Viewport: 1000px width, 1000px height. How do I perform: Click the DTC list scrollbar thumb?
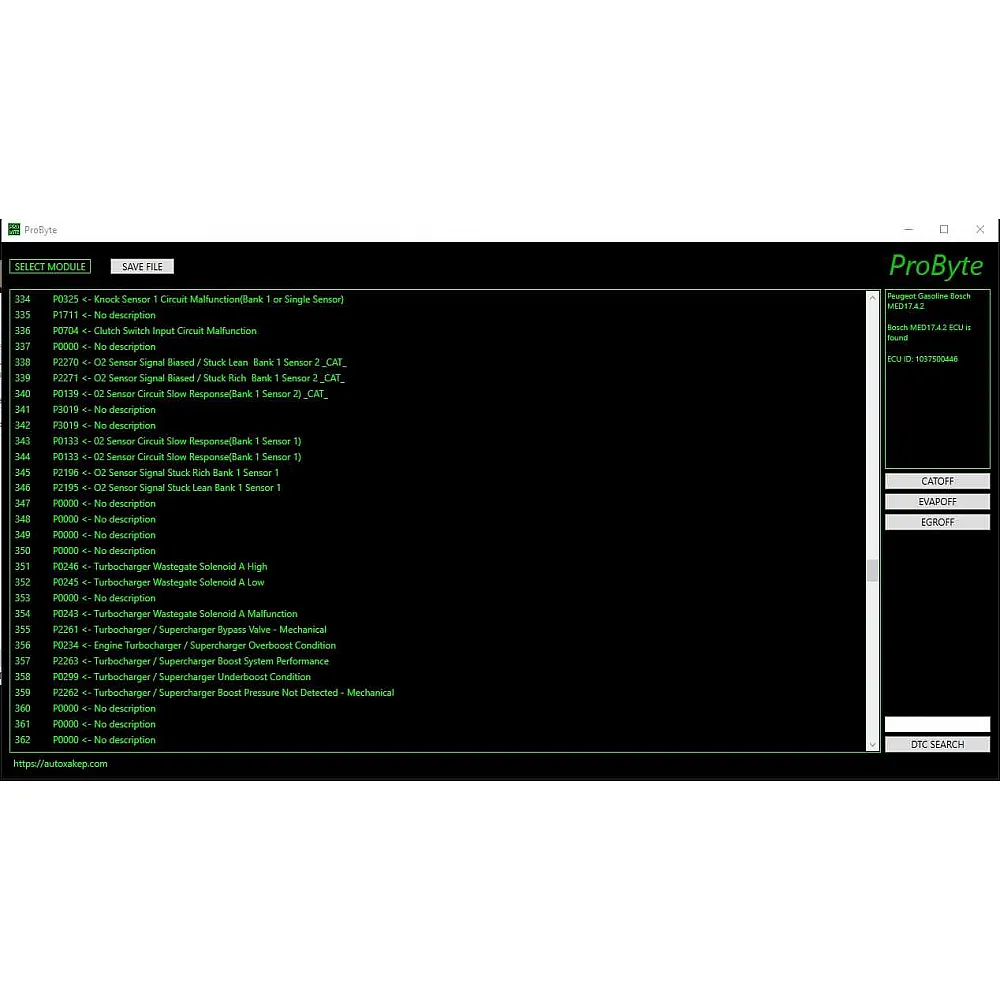(872, 570)
